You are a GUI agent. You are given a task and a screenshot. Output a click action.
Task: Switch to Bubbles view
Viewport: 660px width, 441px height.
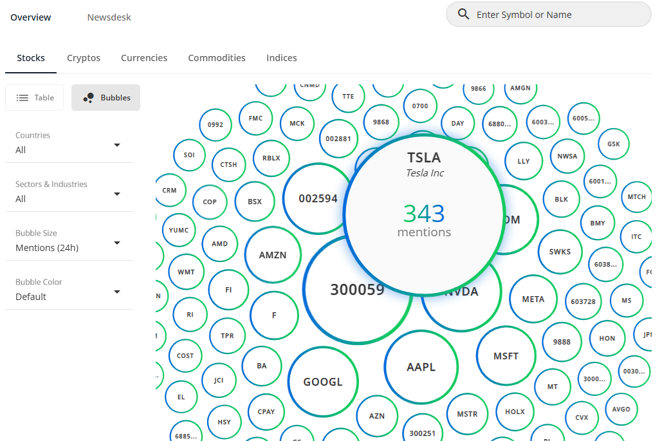point(106,98)
